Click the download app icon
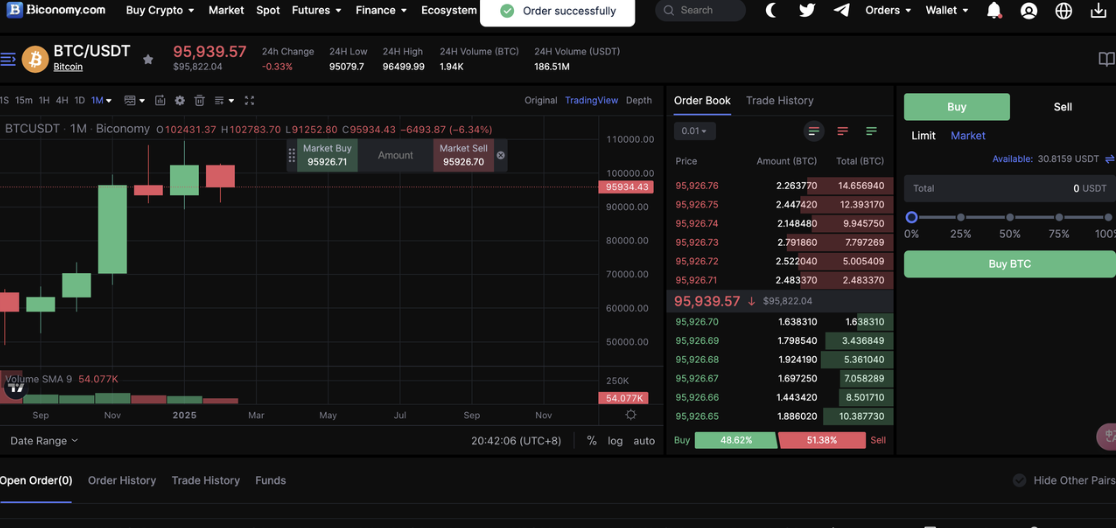Viewport: 1116px width, 528px height. [x=1098, y=11]
